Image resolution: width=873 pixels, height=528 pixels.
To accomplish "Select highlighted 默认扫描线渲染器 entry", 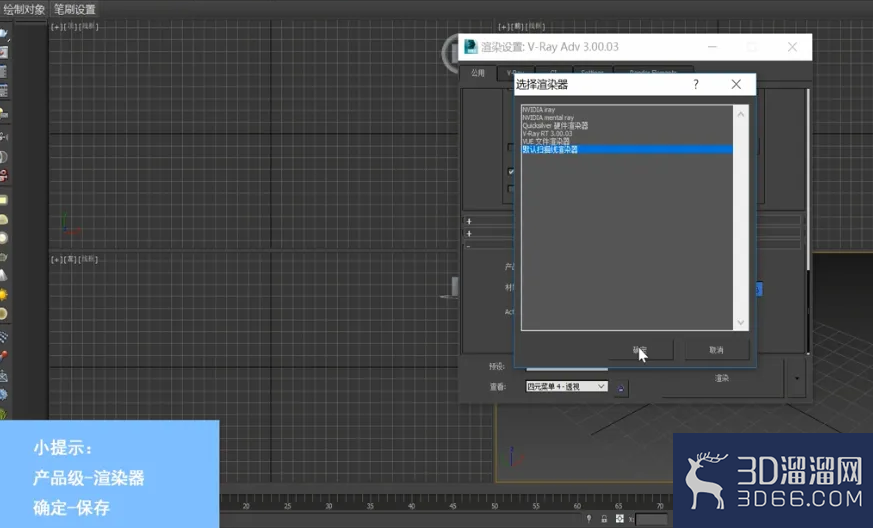I will [627, 149].
